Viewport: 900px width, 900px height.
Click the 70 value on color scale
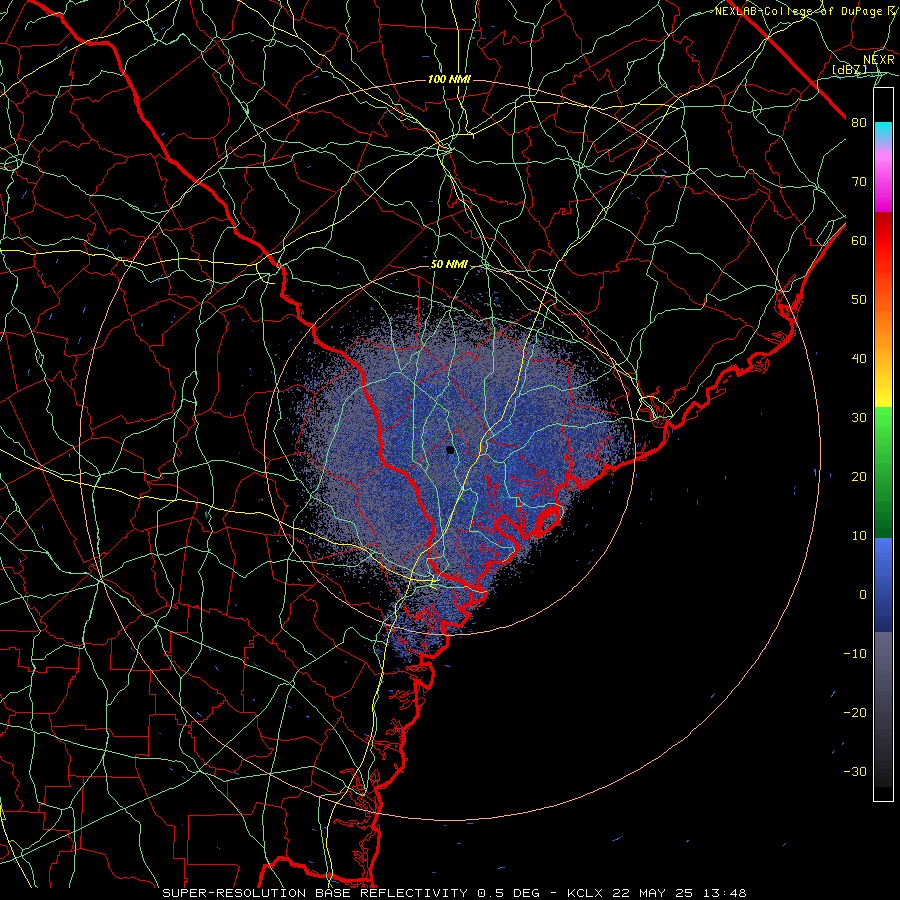pos(859,182)
